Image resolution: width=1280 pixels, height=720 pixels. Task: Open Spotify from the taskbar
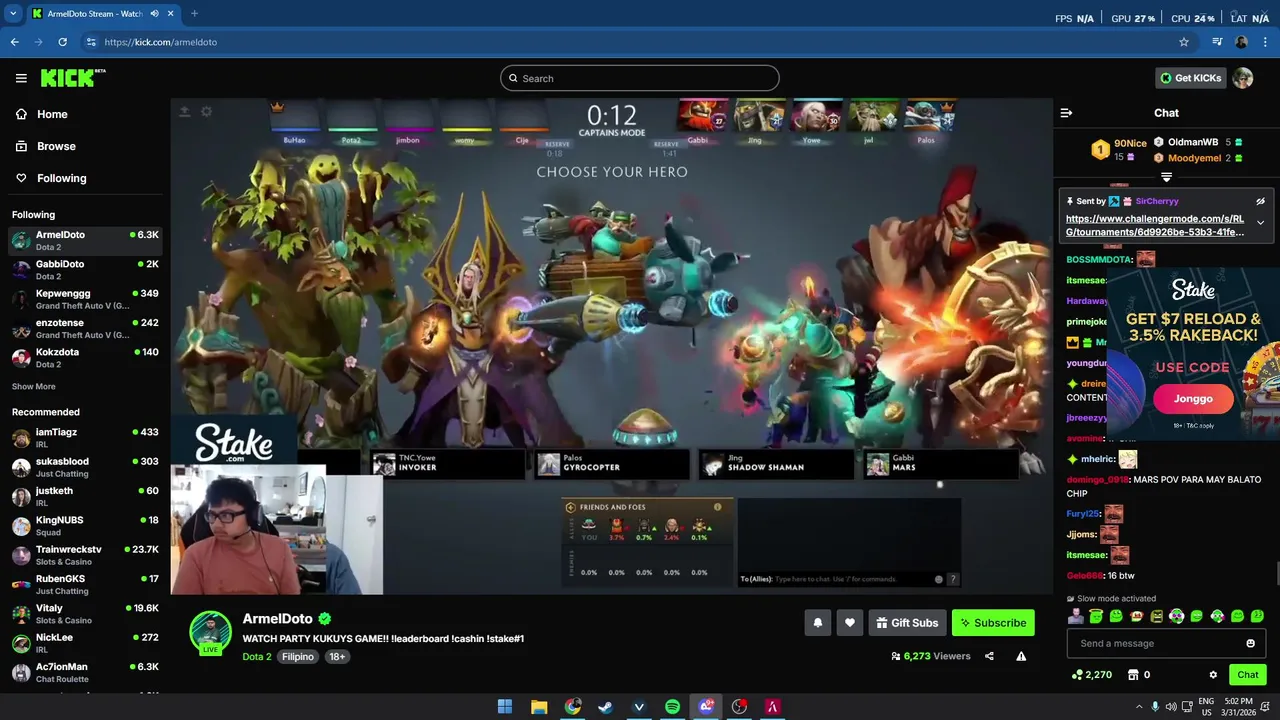[x=672, y=707]
